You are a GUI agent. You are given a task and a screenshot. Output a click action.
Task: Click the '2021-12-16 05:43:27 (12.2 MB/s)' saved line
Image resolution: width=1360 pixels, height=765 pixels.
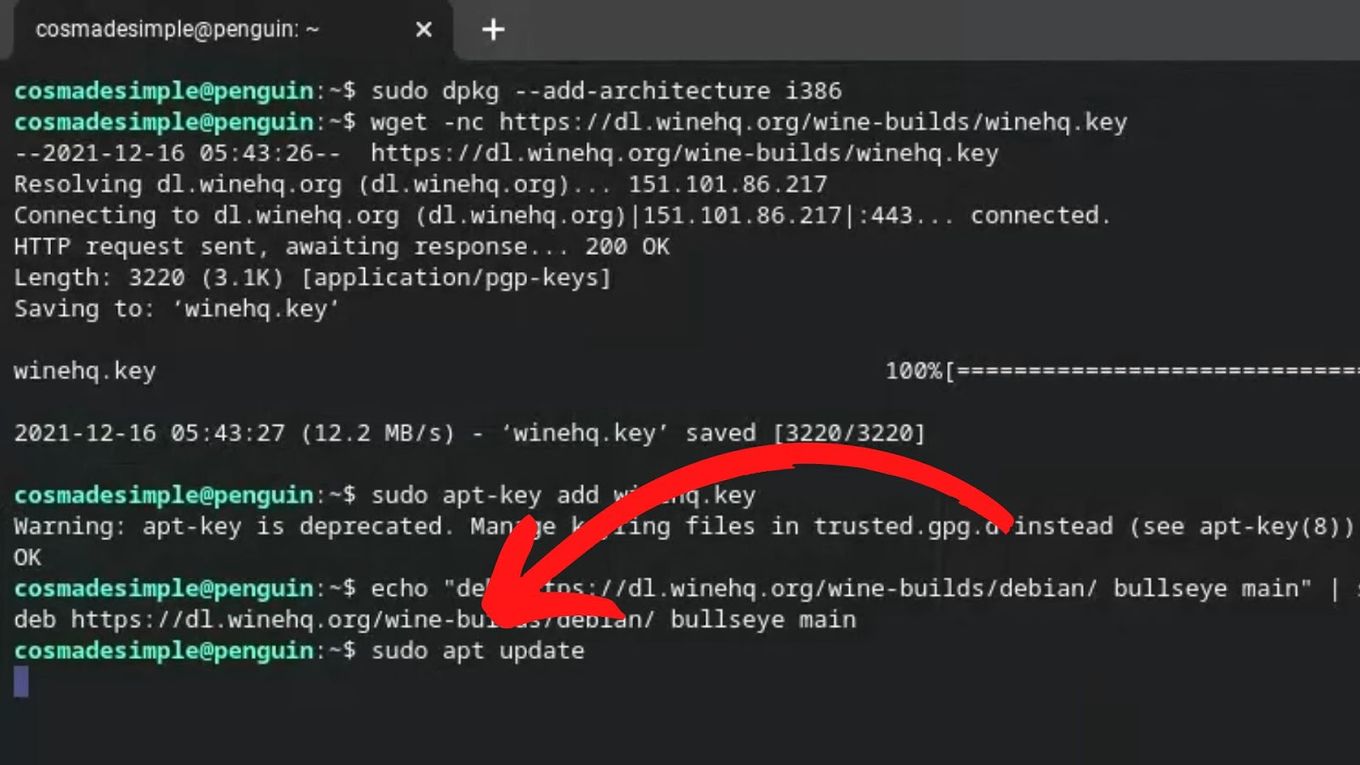(x=470, y=433)
